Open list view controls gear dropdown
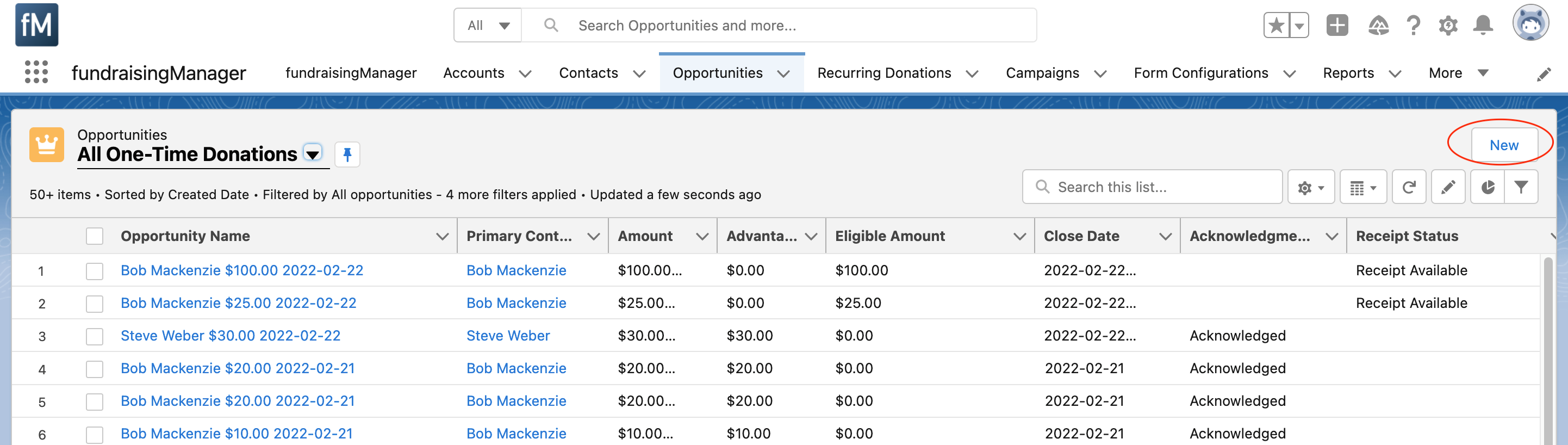Screen dimensions: 1568x445 1310,188
